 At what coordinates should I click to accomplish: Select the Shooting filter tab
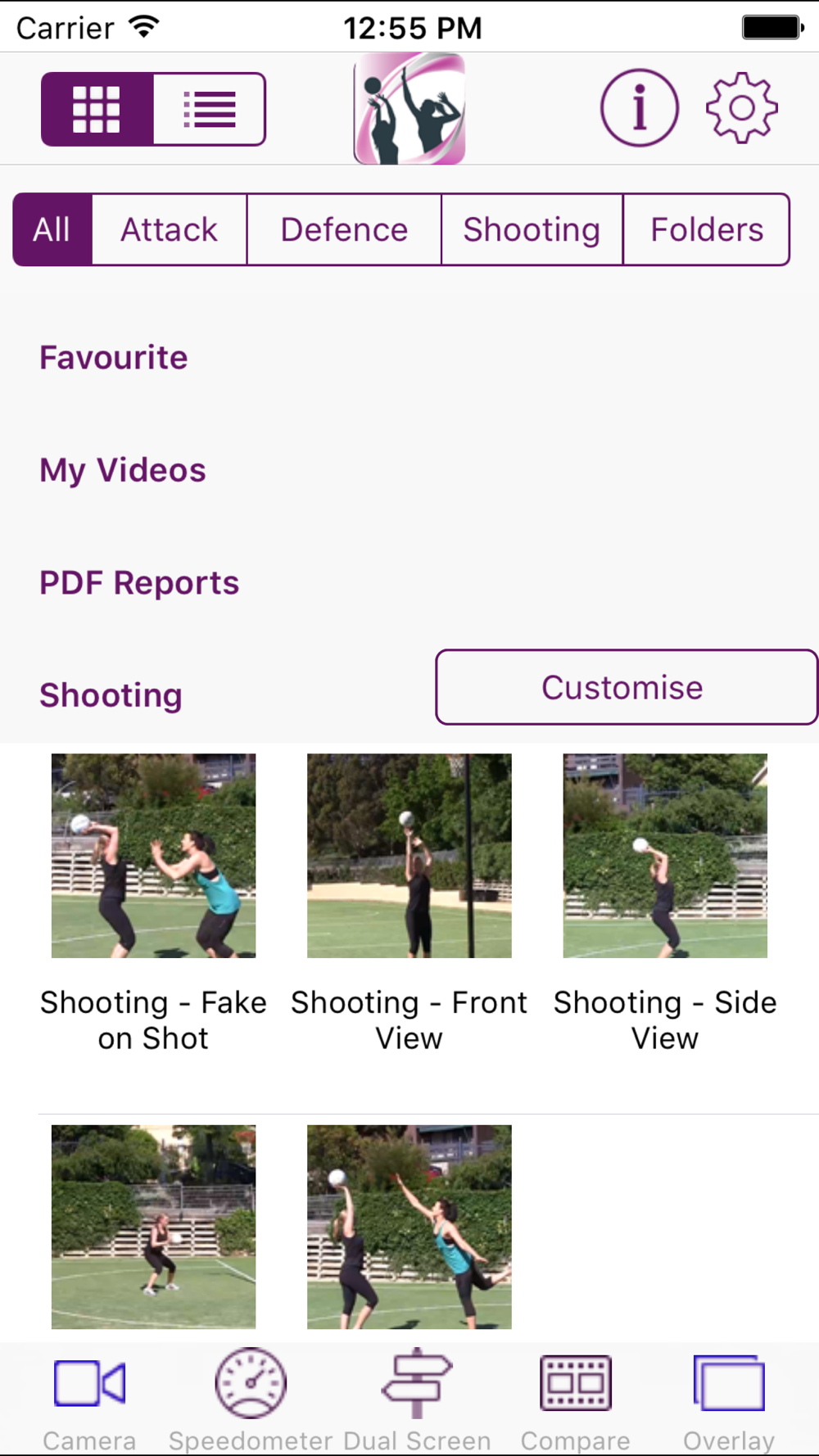[532, 229]
